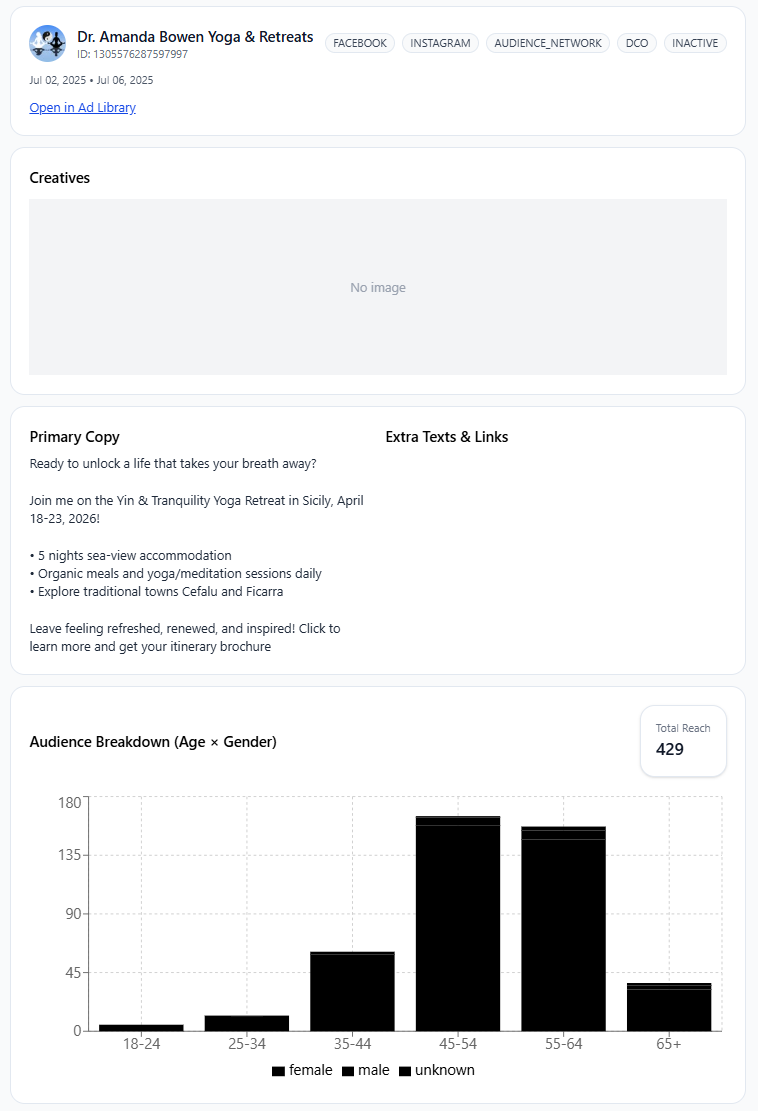
Task: Select the 18-24 age group bar
Action: (141, 1027)
